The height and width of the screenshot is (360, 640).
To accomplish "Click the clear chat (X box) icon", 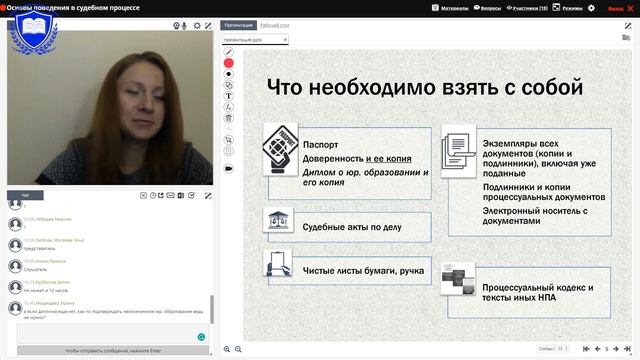I will click(x=143, y=196).
